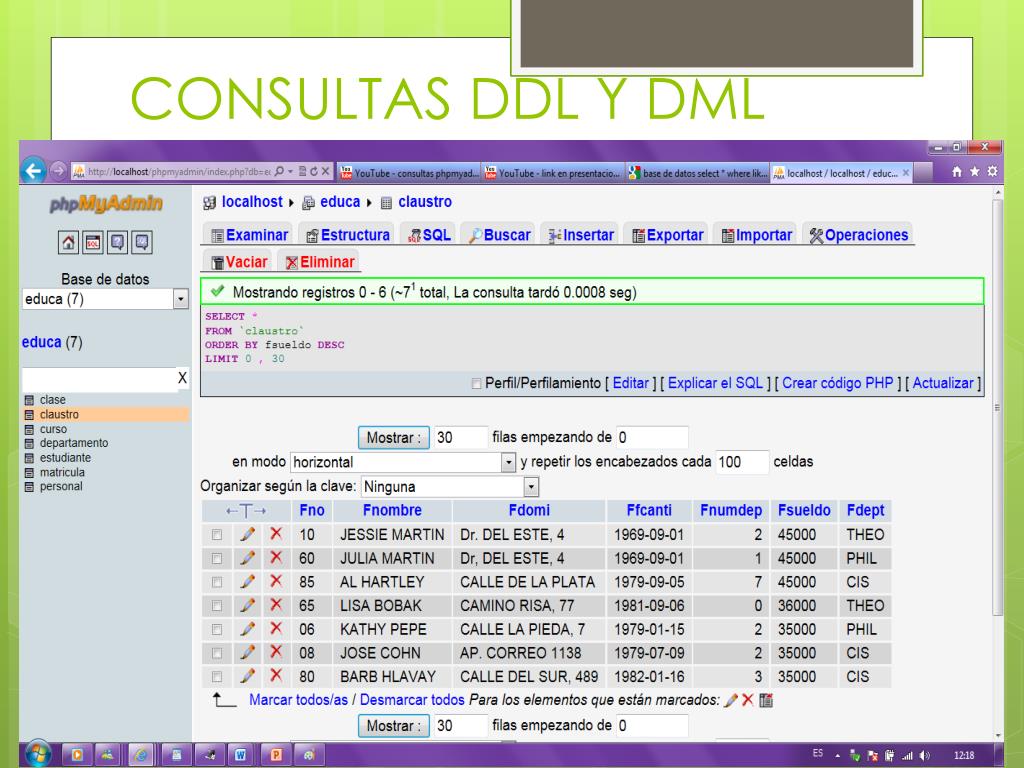Switch to the SQL tab
The image size is (1024, 768).
429,235
